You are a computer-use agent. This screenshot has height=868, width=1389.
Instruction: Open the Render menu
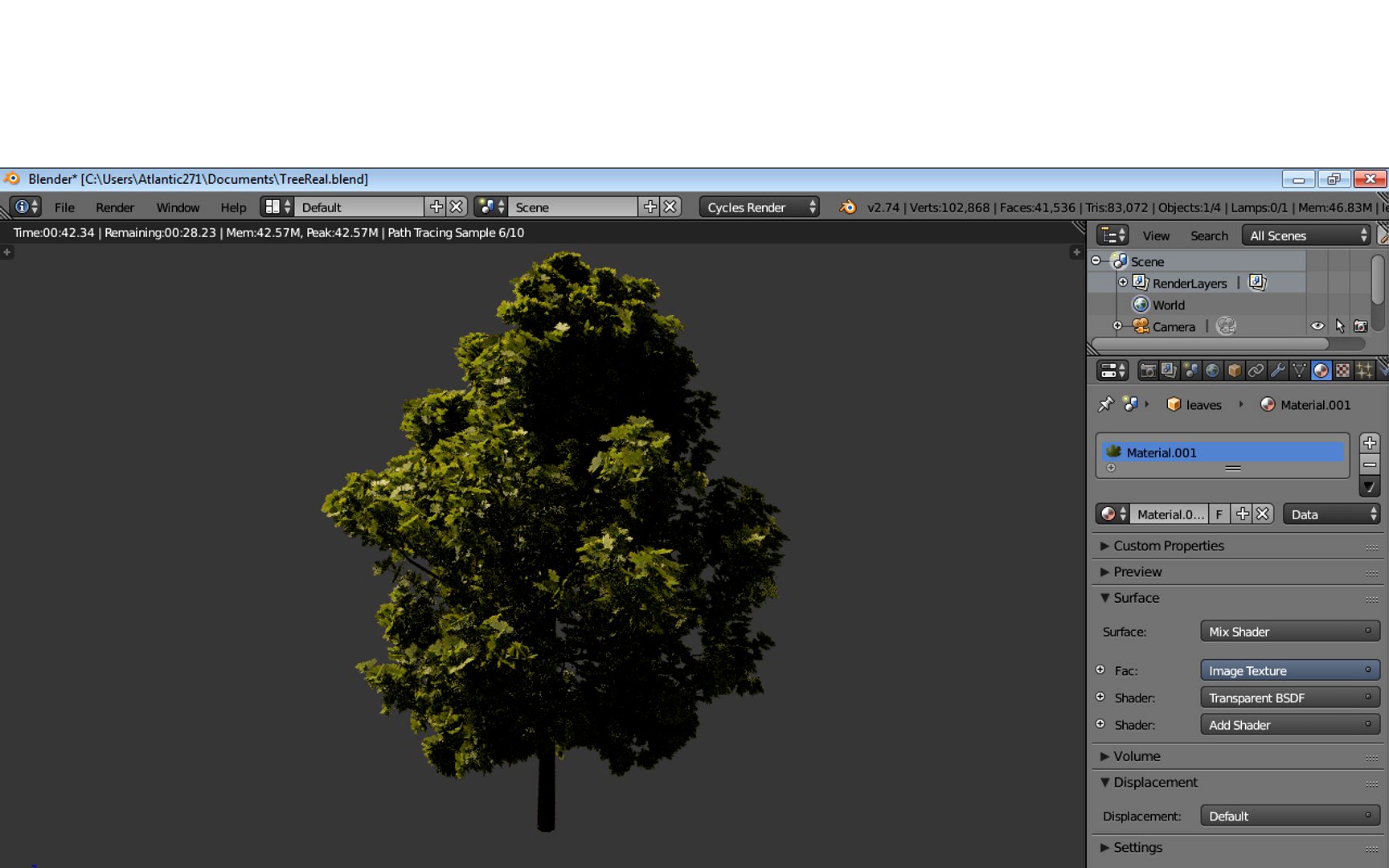coord(114,207)
